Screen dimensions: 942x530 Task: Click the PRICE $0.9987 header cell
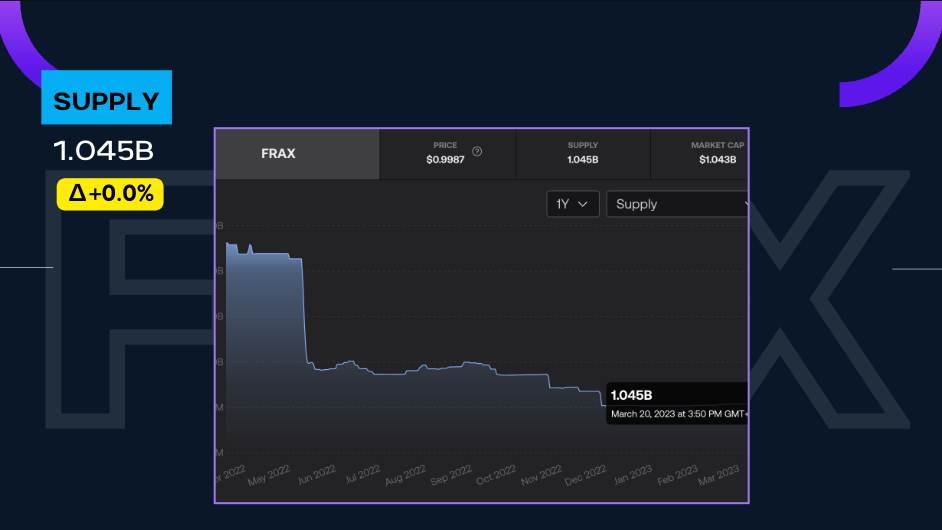coord(446,153)
